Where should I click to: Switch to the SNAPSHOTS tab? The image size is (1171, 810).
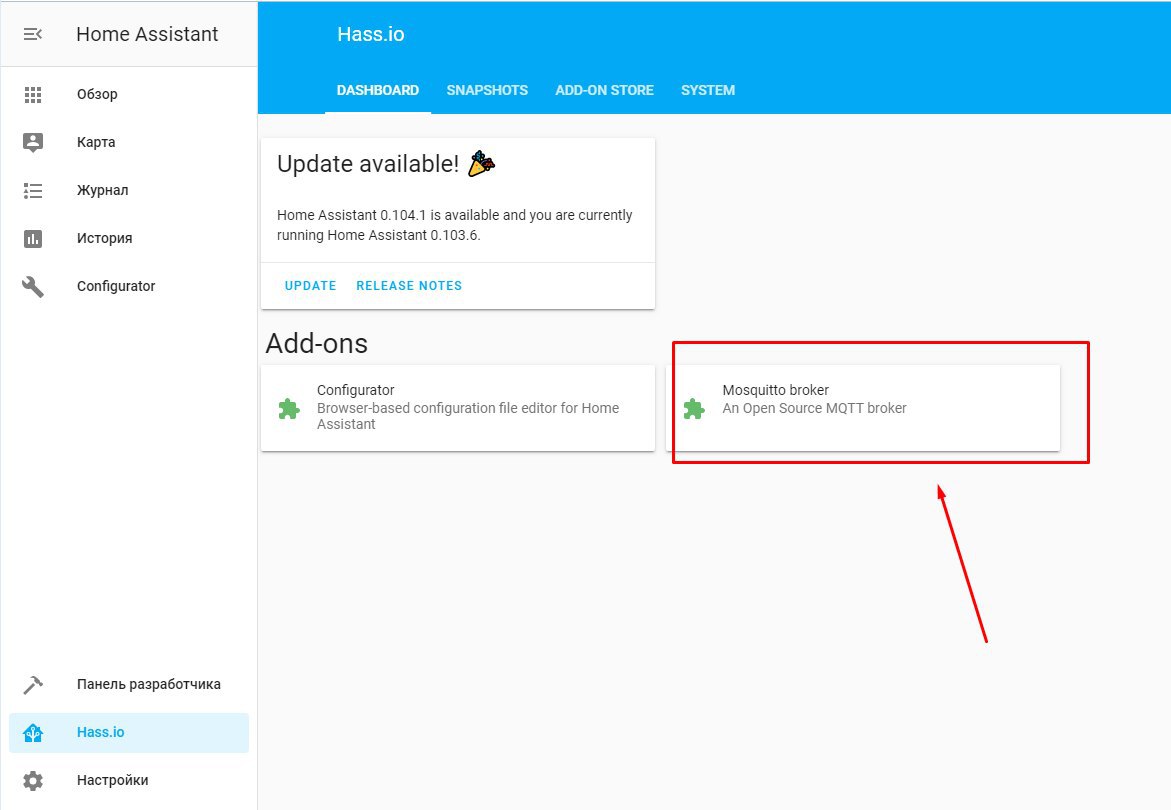[x=487, y=90]
